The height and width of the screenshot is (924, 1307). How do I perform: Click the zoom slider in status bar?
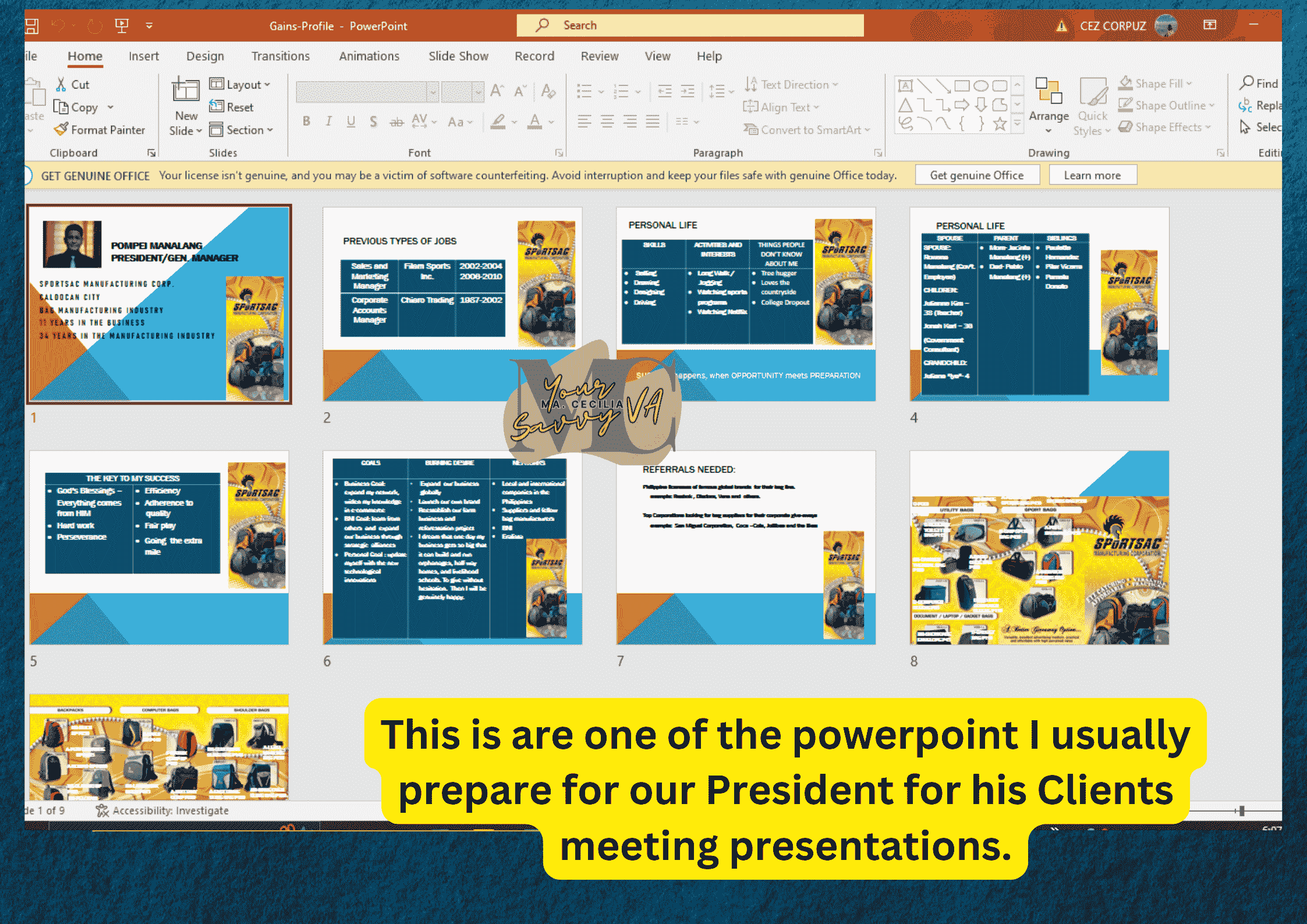1241,810
